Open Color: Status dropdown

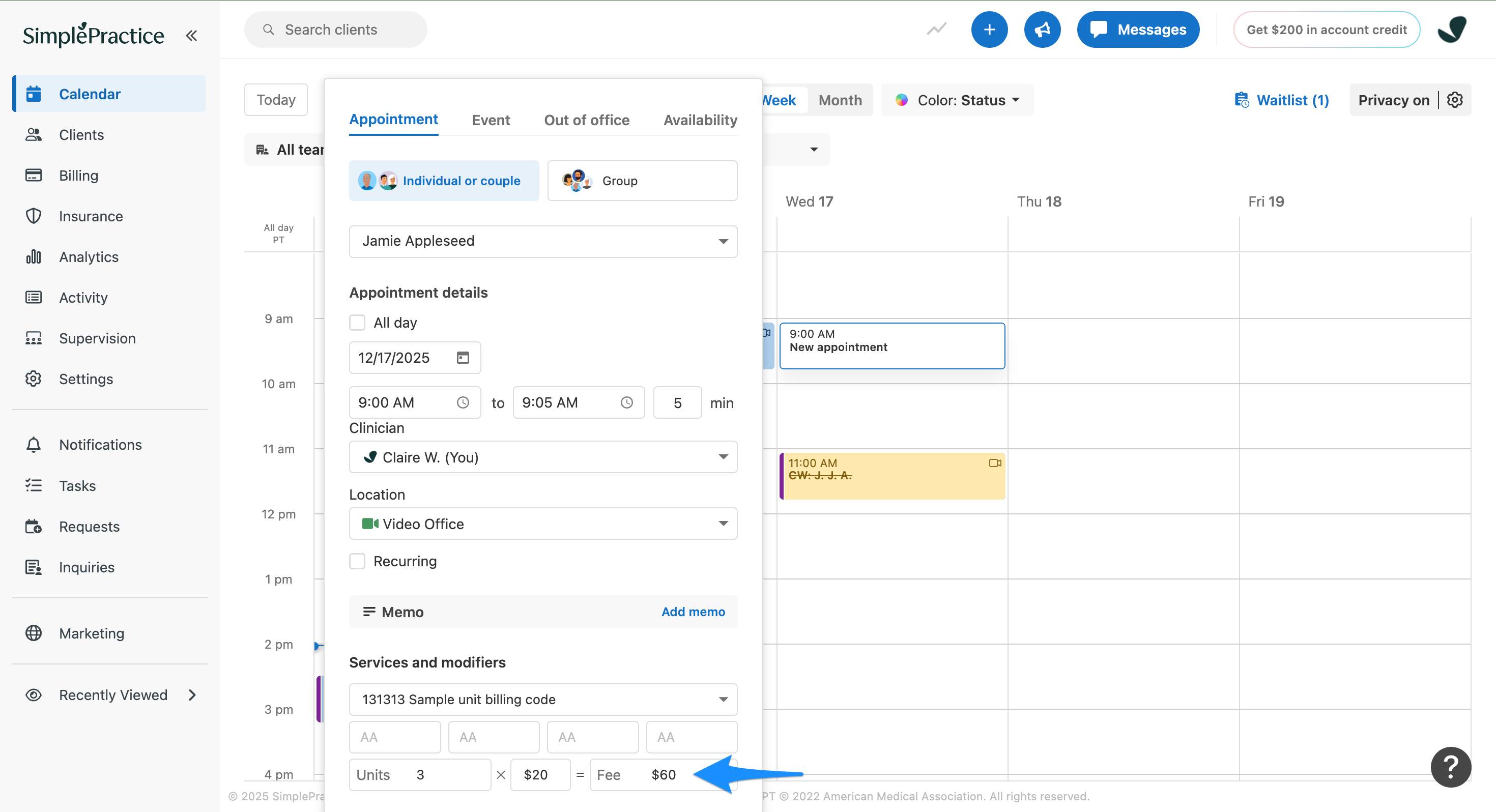[x=958, y=100]
